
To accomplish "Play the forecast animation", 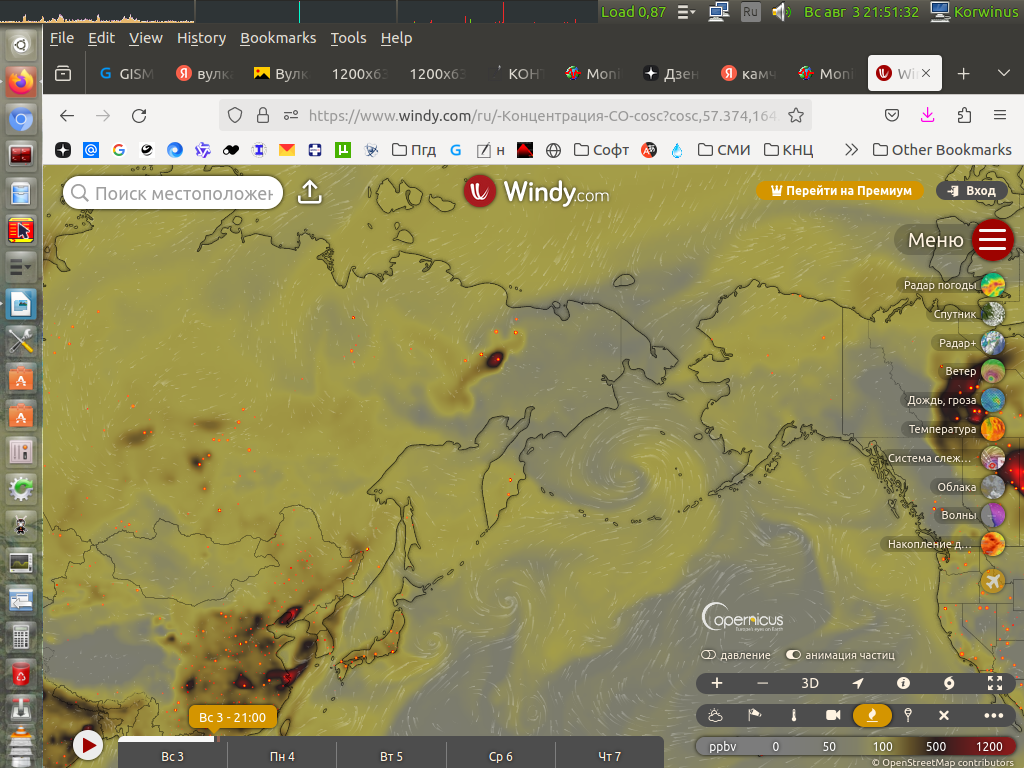I will [88, 745].
